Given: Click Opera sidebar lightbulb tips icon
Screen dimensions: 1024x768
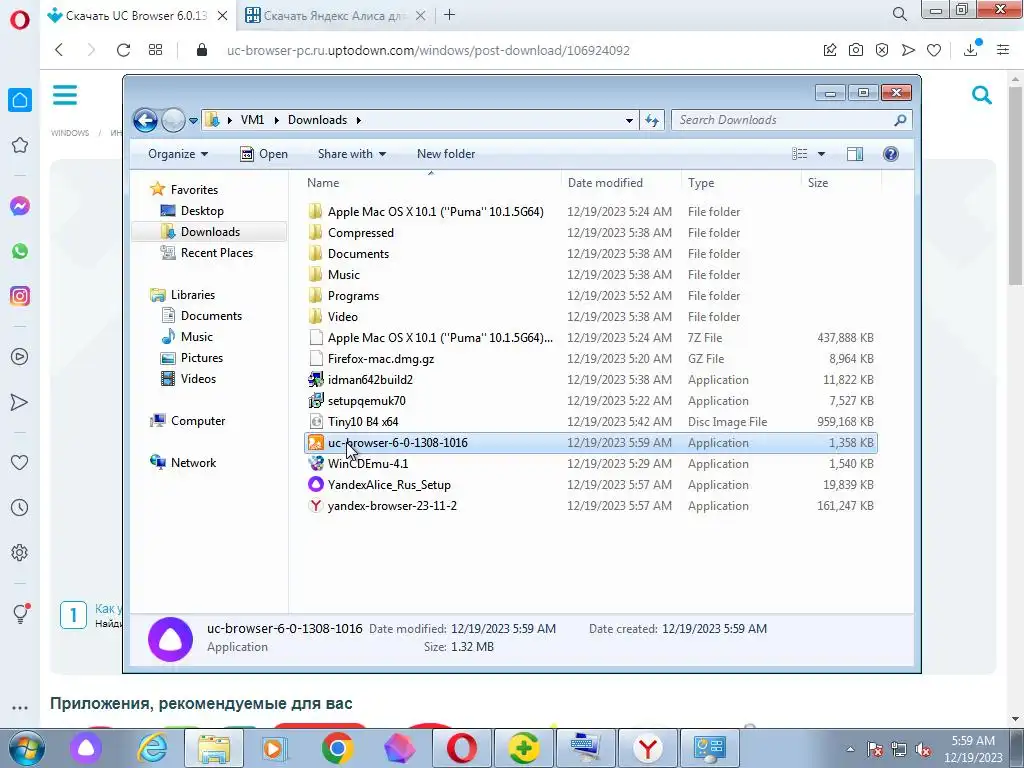Looking at the screenshot, I should (x=20, y=613).
